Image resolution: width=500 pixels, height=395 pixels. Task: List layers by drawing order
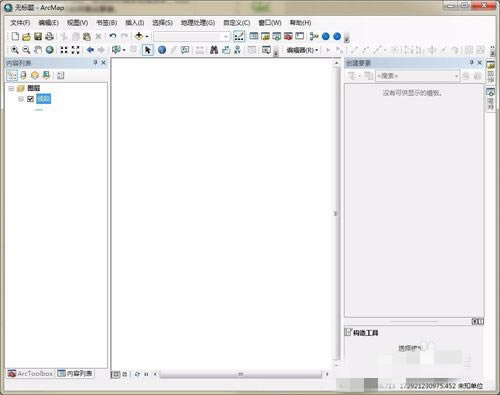12,75
